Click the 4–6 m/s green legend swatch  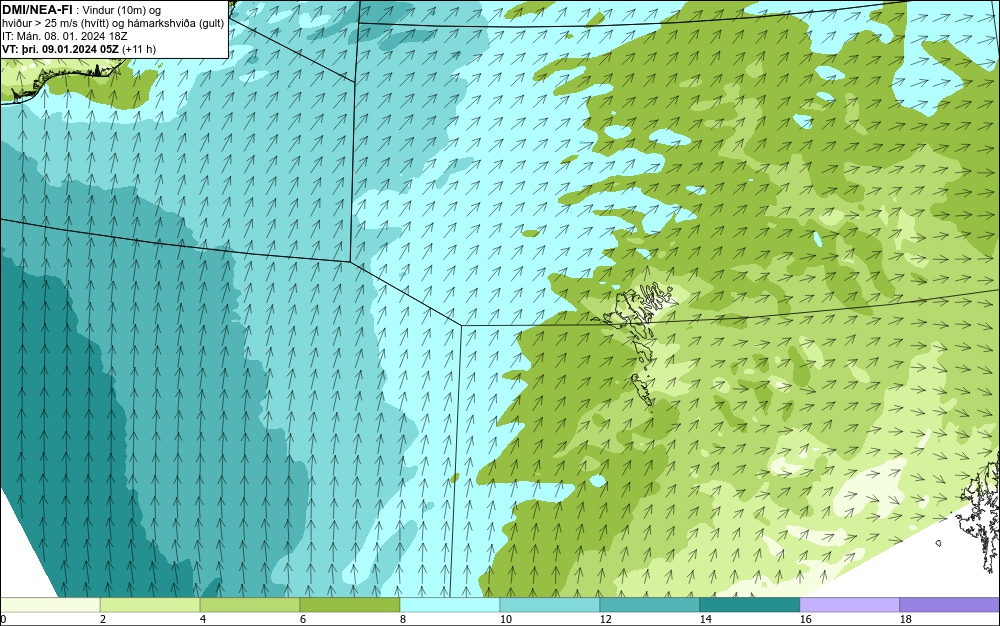coord(250,604)
